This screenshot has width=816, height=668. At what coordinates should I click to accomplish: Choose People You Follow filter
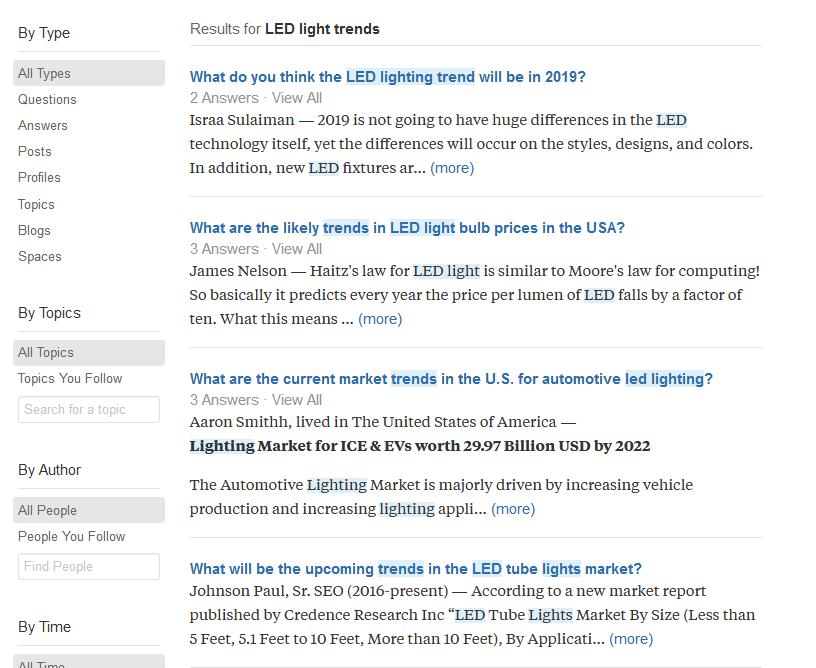click(x=71, y=536)
